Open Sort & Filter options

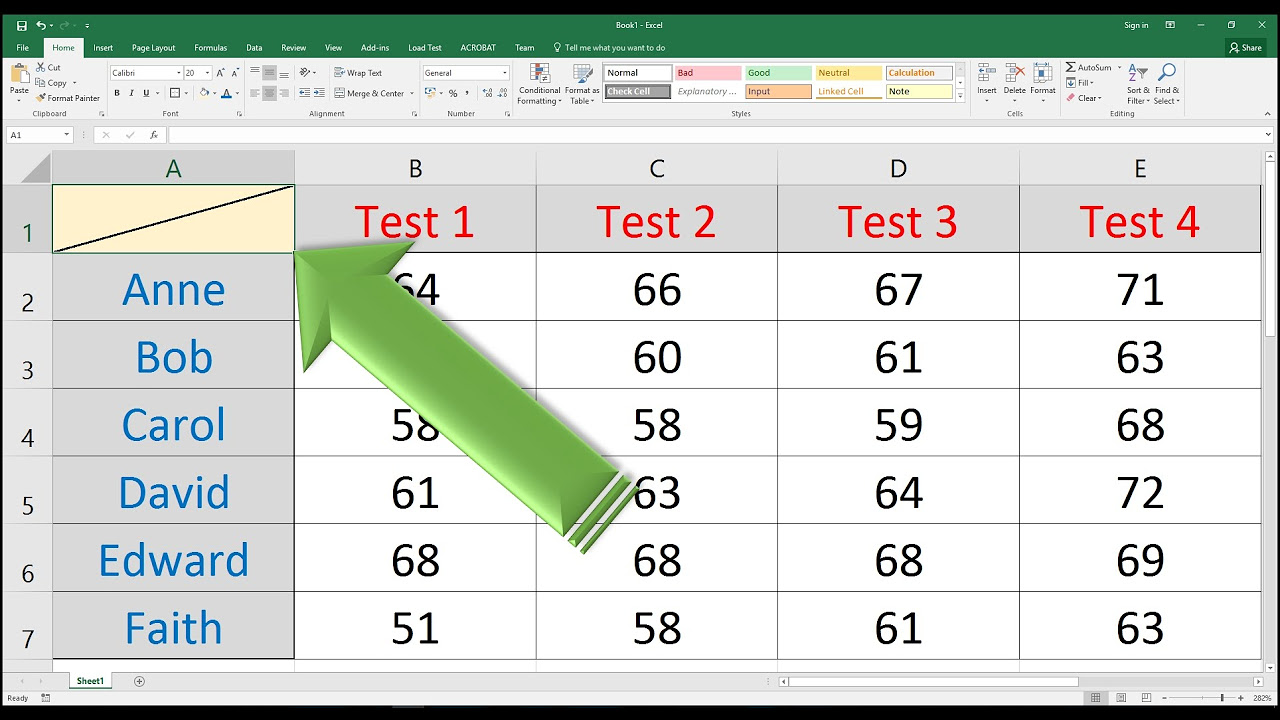click(x=1138, y=84)
